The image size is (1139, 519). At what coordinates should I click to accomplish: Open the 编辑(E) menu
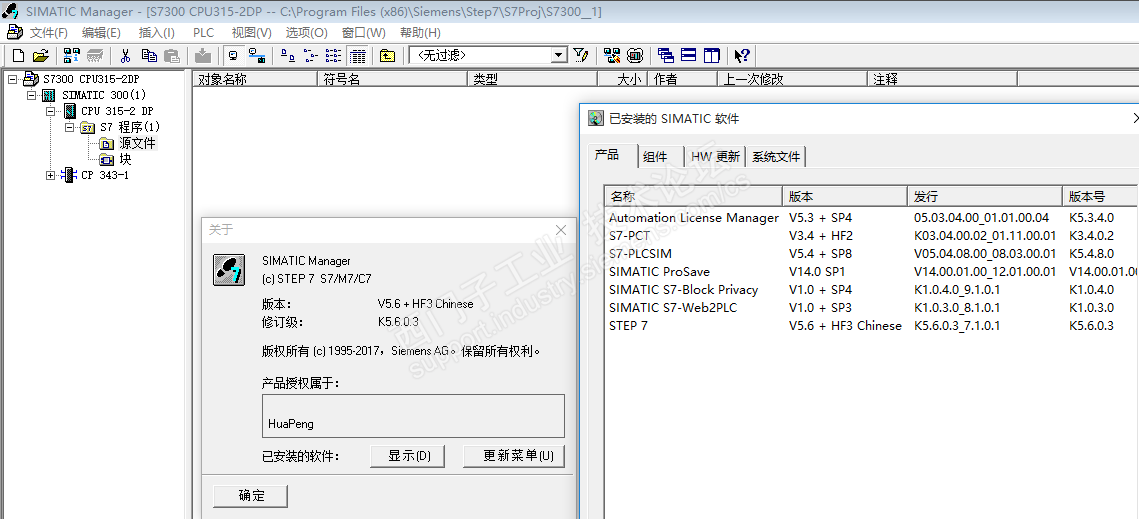click(x=101, y=33)
